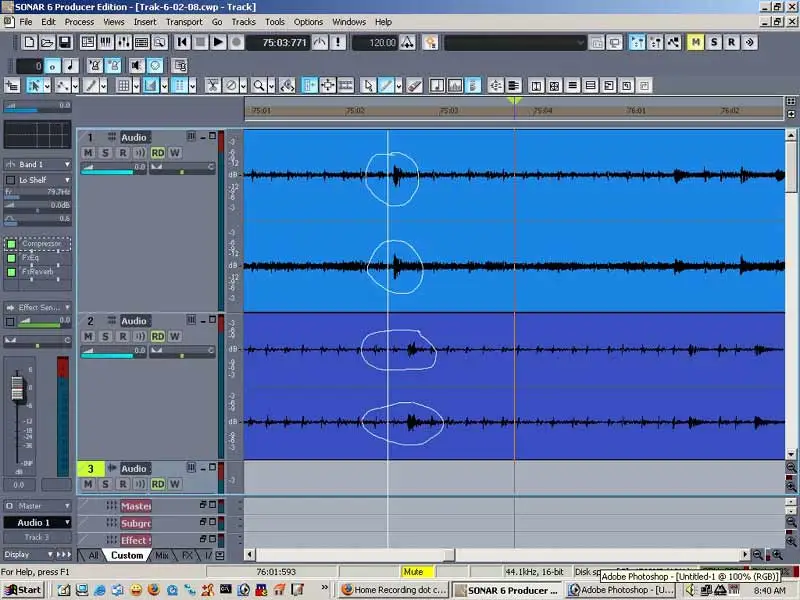Solo track 2 with its S button
Image resolution: width=800 pixels, height=600 pixels.
[x=105, y=336]
